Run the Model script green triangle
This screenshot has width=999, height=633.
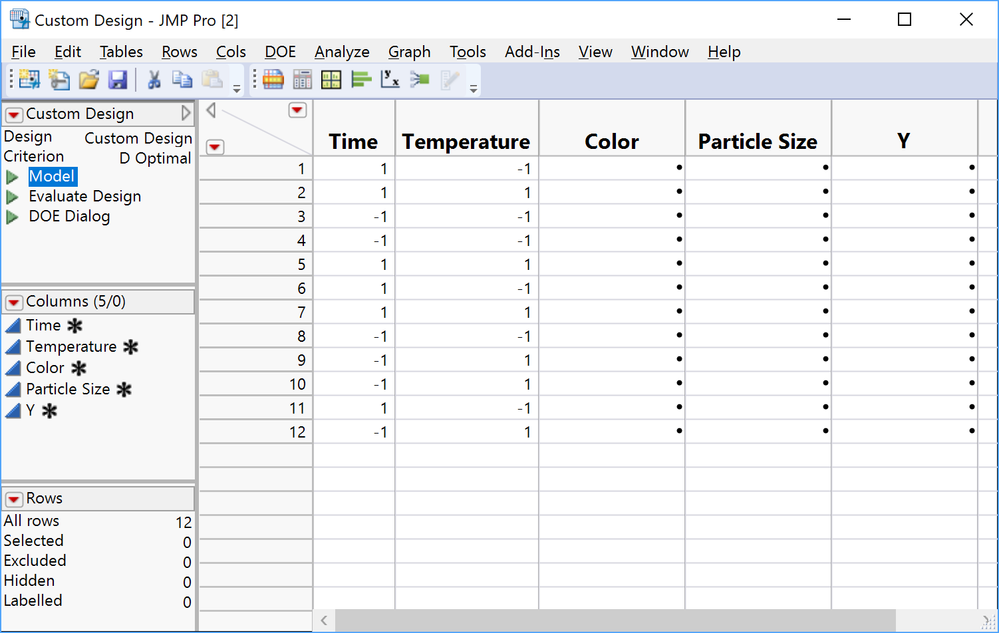(12, 177)
